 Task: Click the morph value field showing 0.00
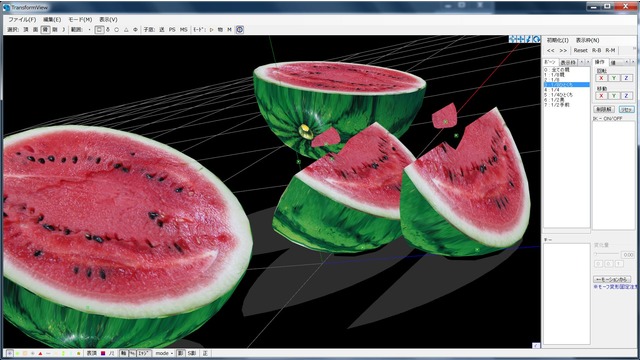pos(628,255)
